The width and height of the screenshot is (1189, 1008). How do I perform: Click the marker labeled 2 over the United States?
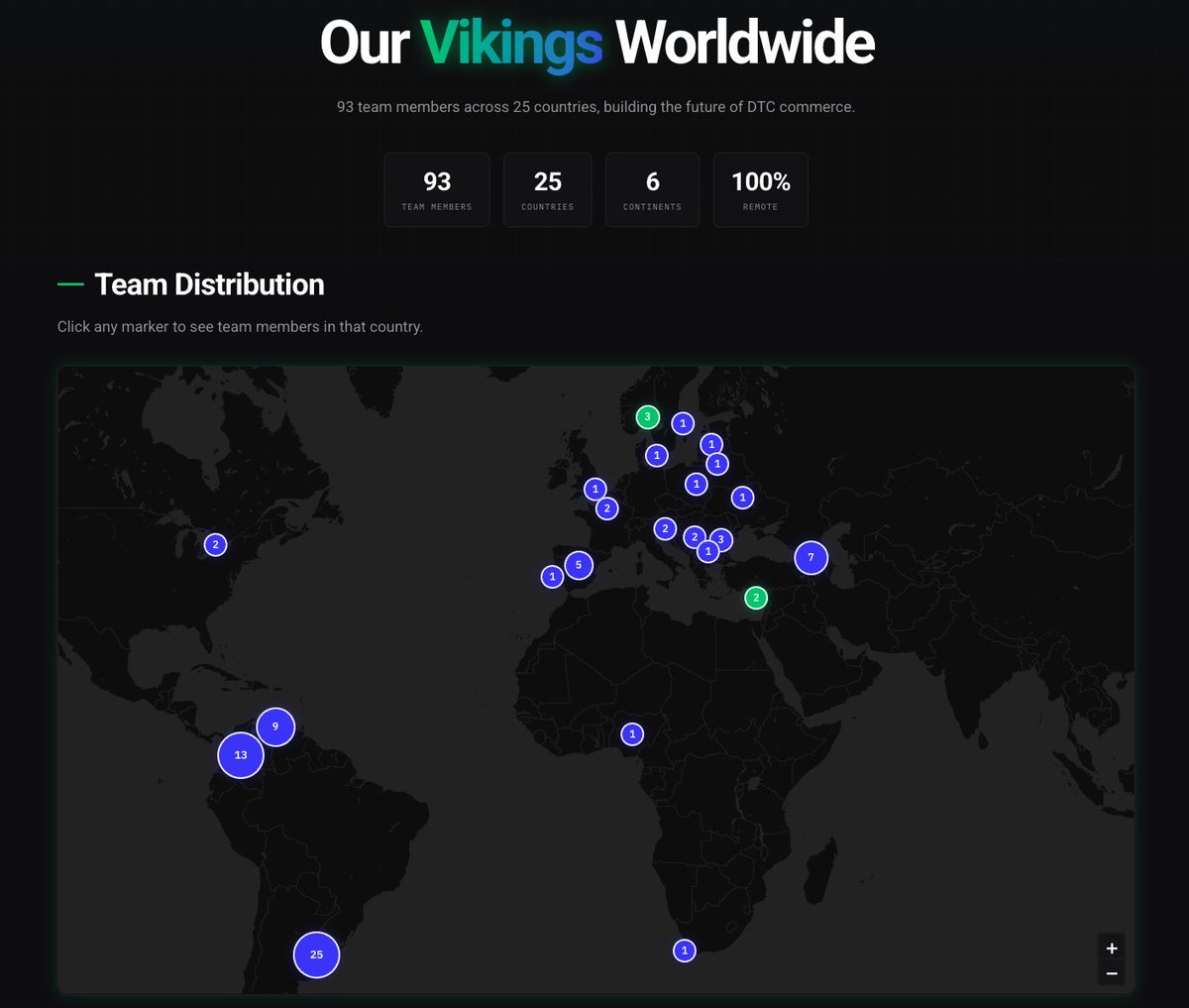pyautogui.click(x=215, y=544)
